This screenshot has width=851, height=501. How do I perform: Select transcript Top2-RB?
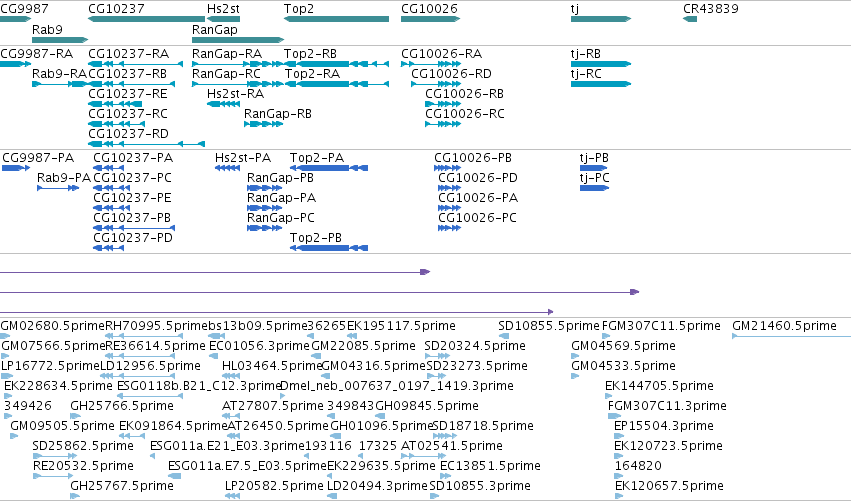[336, 64]
